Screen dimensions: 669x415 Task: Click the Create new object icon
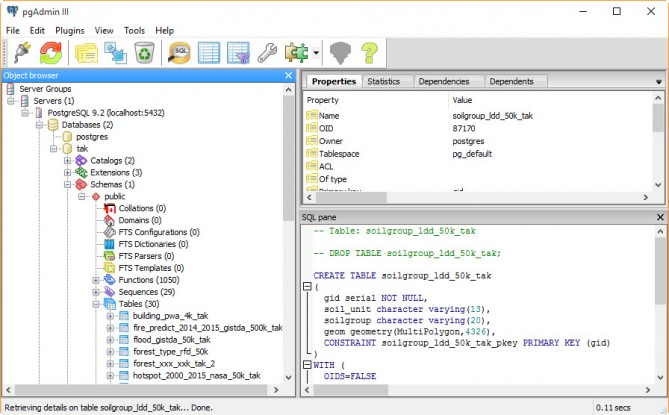pyautogui.click(x=116, y=53)
